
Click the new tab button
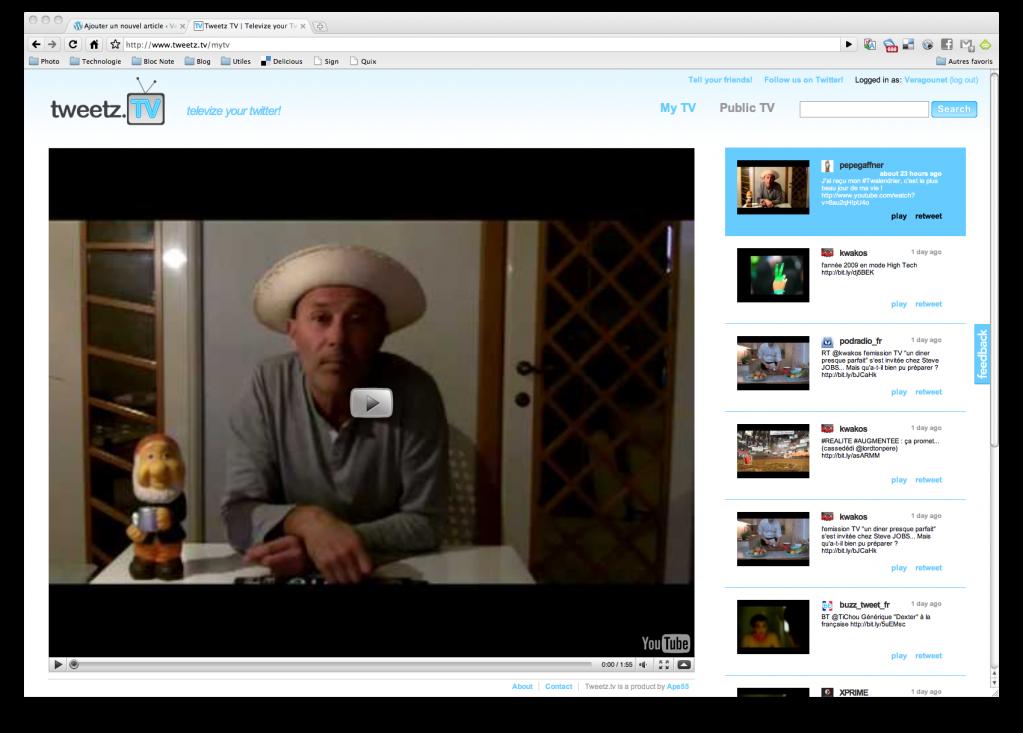tap(320, 26)
